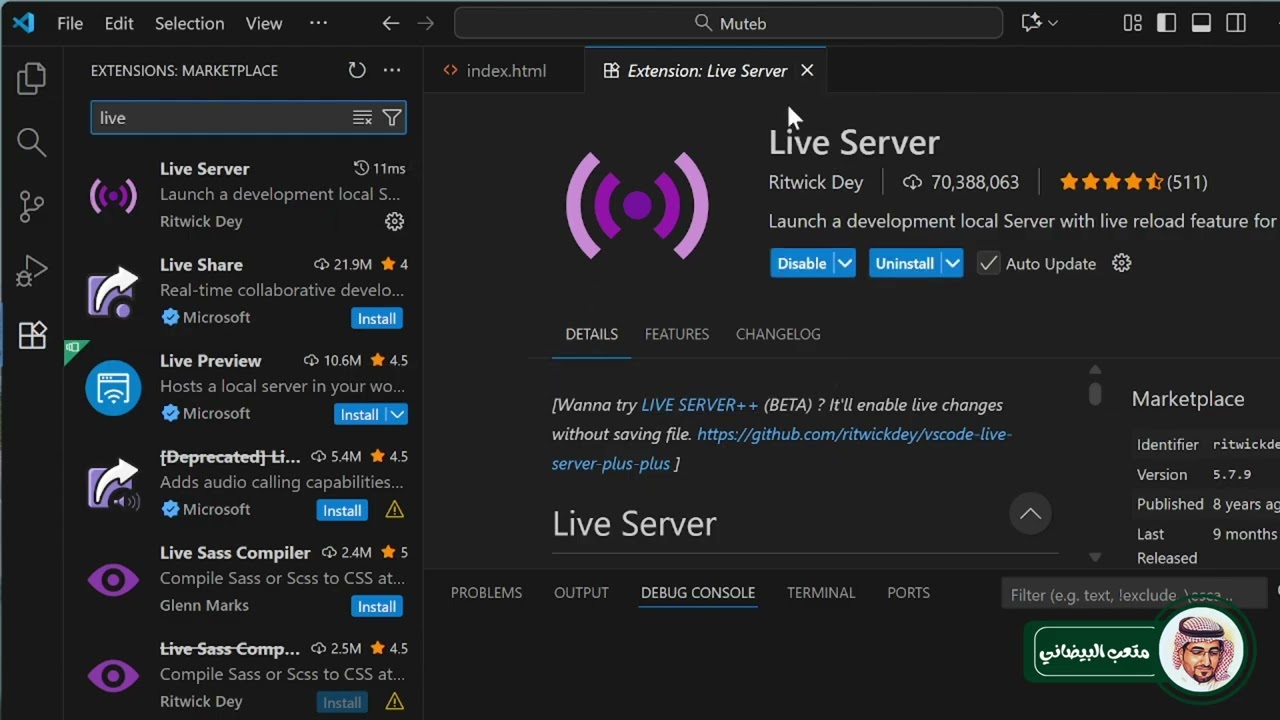
Task: Toggle Secondary Side Bar visibility
Action: [x=1236, y=23]
